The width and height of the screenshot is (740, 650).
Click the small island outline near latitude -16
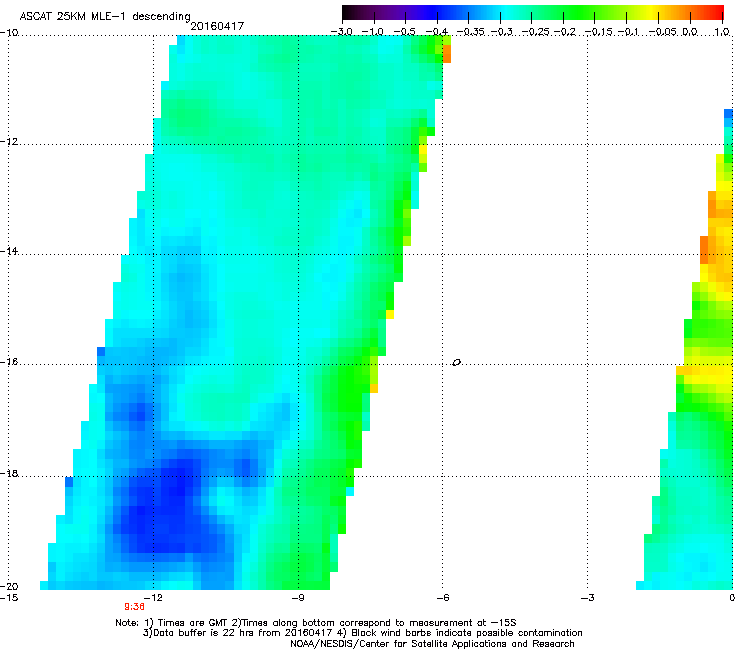point(456,362)
